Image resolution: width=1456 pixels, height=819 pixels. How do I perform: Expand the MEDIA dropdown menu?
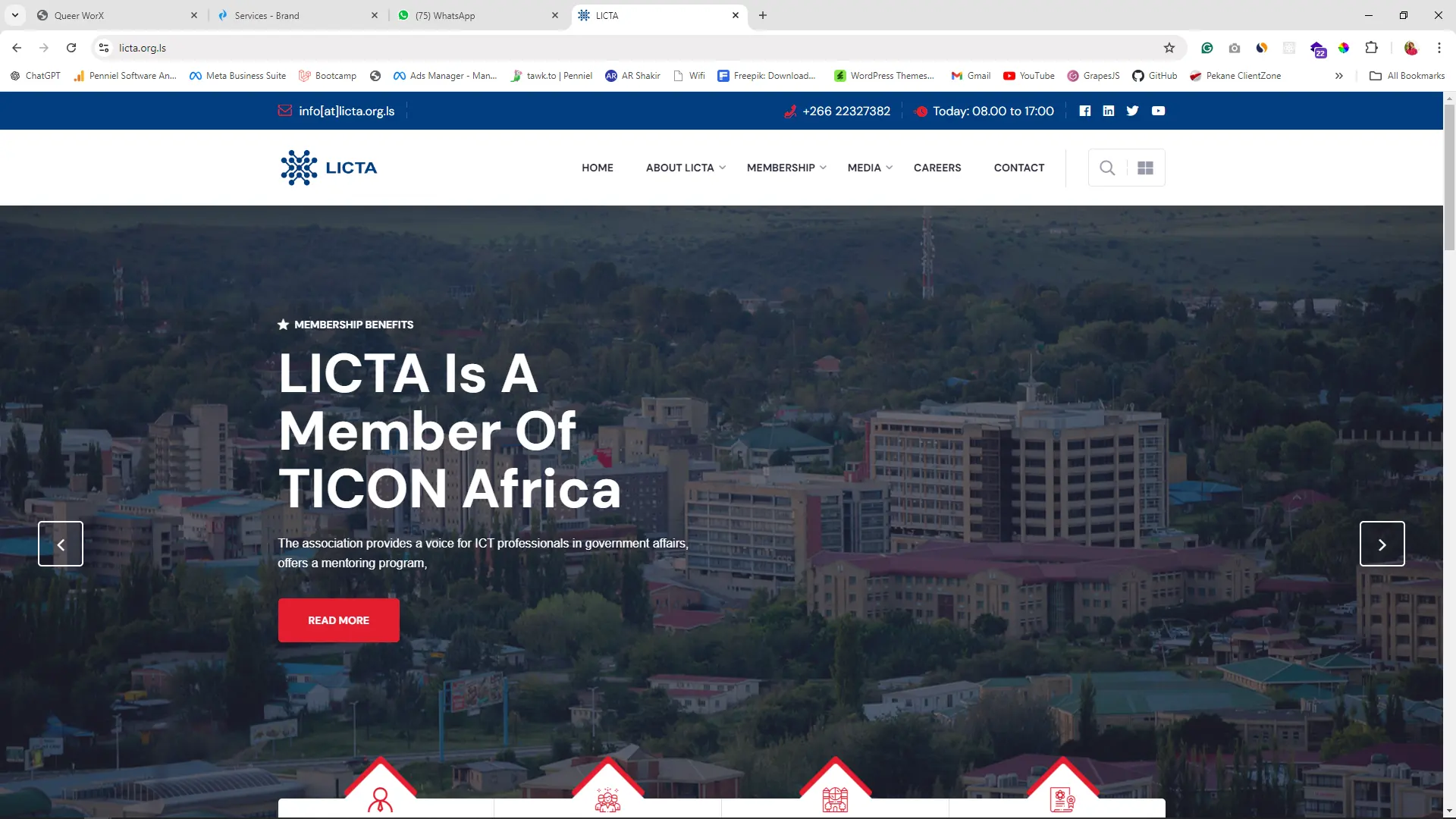click(x=870, y=168)
